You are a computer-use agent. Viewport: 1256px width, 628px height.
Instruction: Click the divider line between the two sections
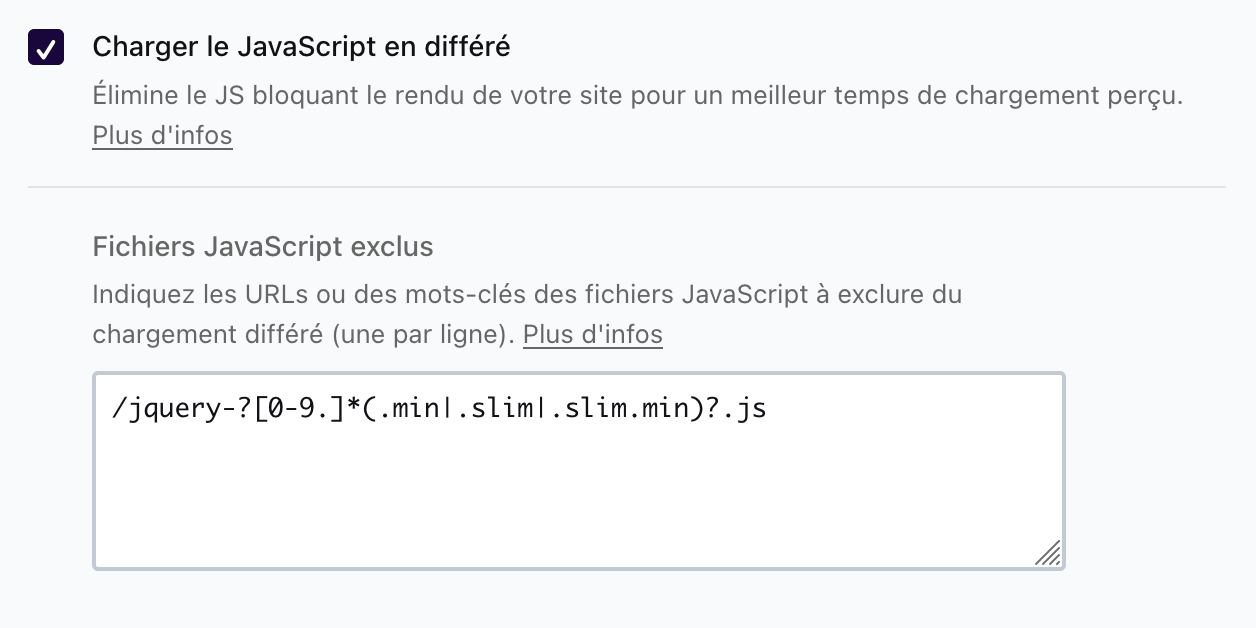(628, 186)
